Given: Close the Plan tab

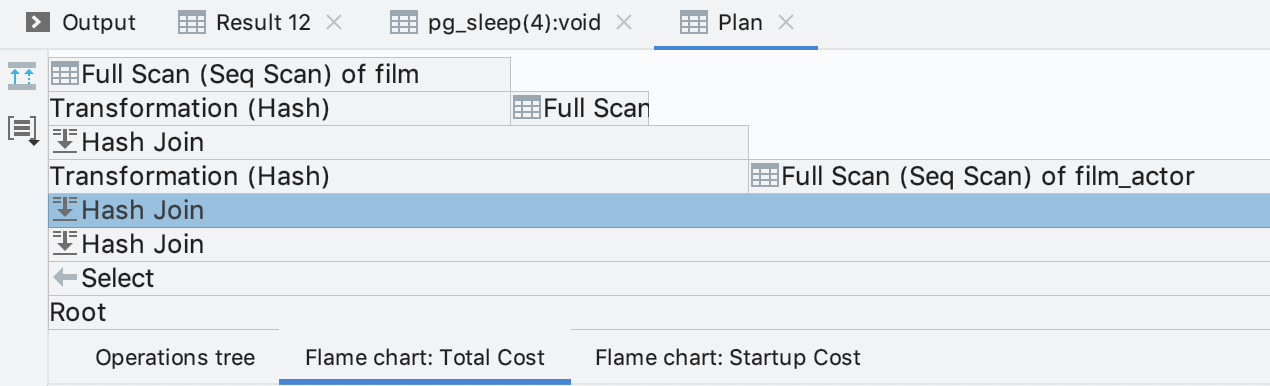Looking at the screenshot, I should [x=786, y=22].
